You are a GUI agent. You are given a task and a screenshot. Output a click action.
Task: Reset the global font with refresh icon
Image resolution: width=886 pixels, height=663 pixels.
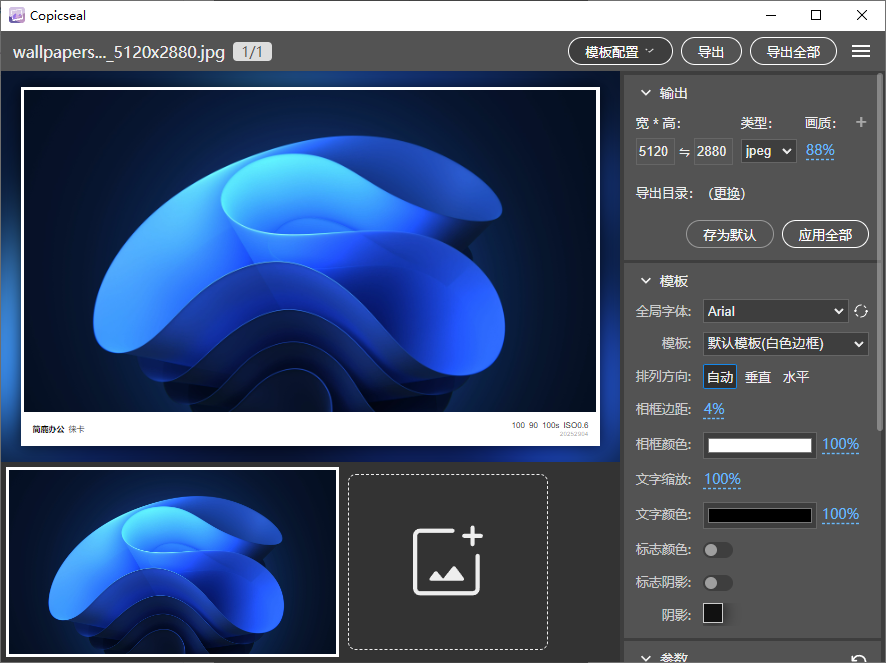click(x=860, y=311)
